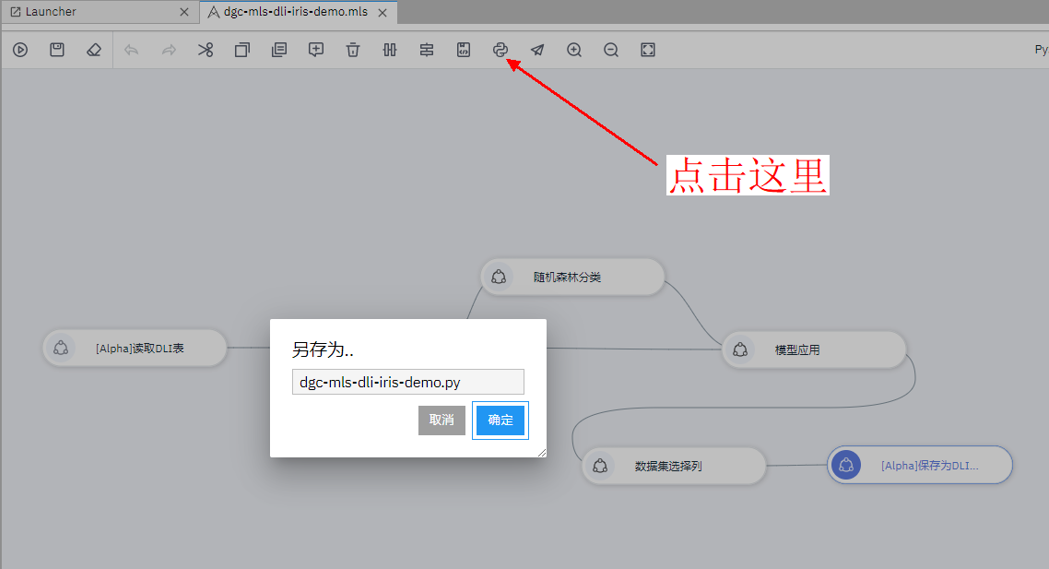Cut selected nodes with the scissors icon
This screenshot has width=1049, height=569.
click(x=205, y=49)
